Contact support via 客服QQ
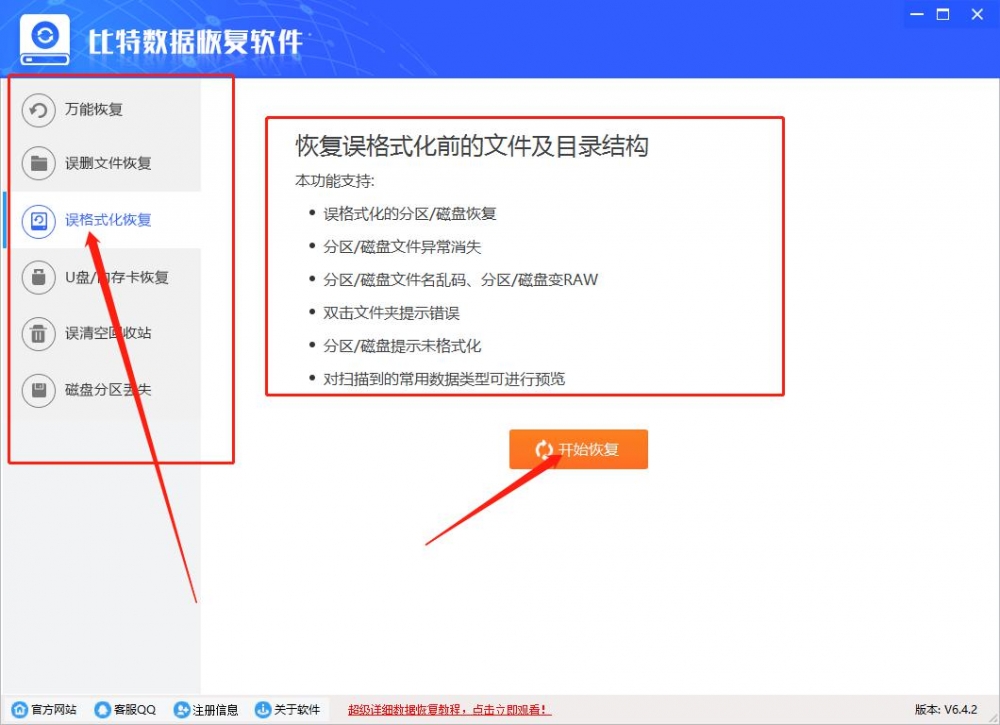This screenshot has width=1000, height=725. (x=125, y=709)
